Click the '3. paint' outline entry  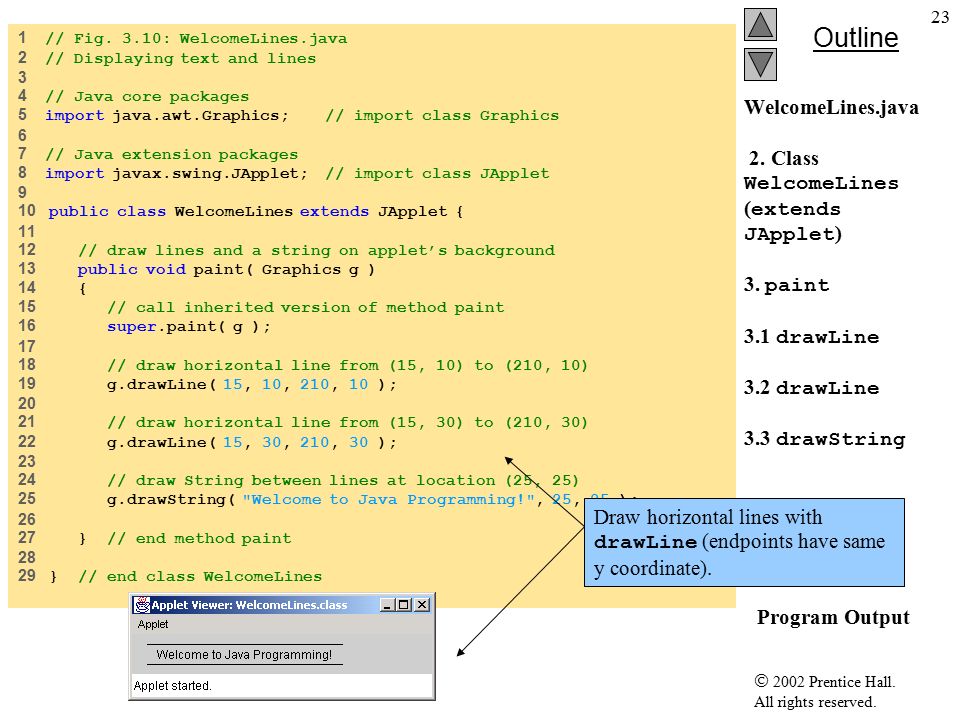(x=786, y=285)
